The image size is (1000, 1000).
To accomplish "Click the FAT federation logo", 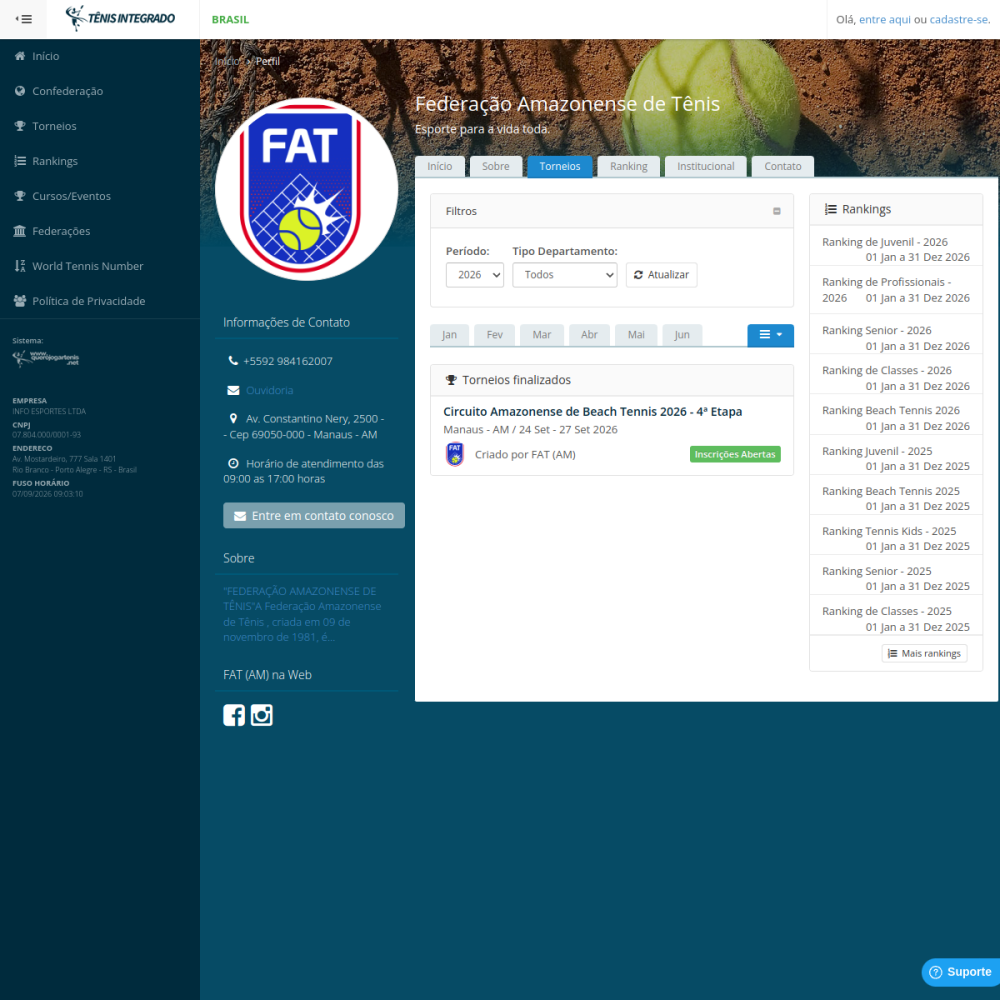I will 307,189.
